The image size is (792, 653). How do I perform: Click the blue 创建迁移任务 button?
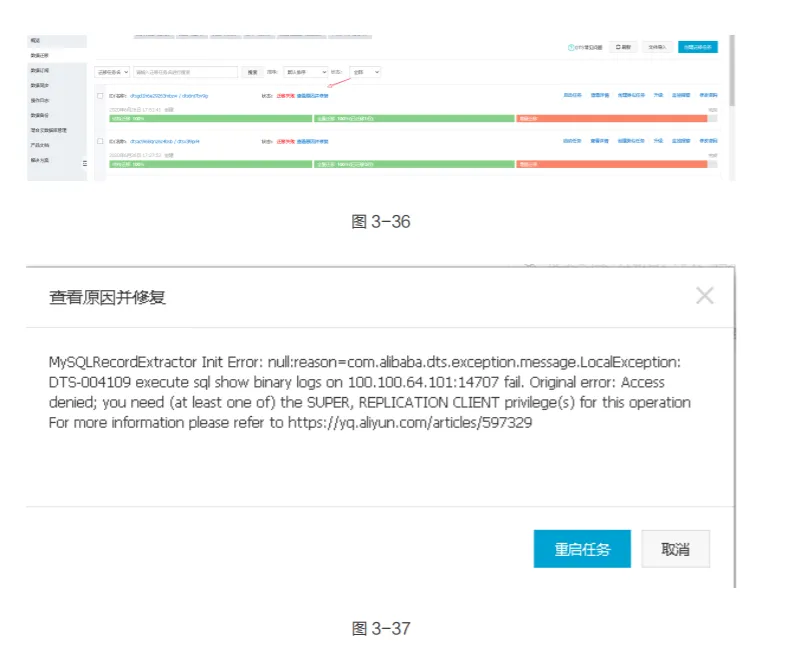click(698, 47)
